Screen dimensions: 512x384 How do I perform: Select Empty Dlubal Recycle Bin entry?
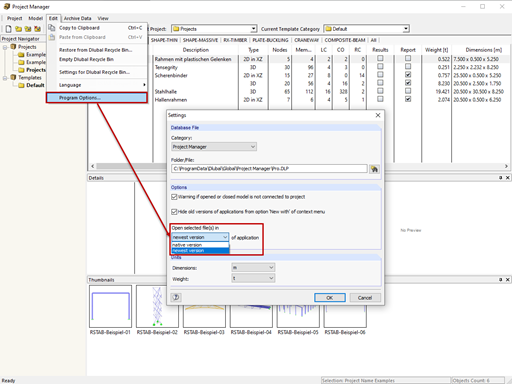[x=97, y=59]
